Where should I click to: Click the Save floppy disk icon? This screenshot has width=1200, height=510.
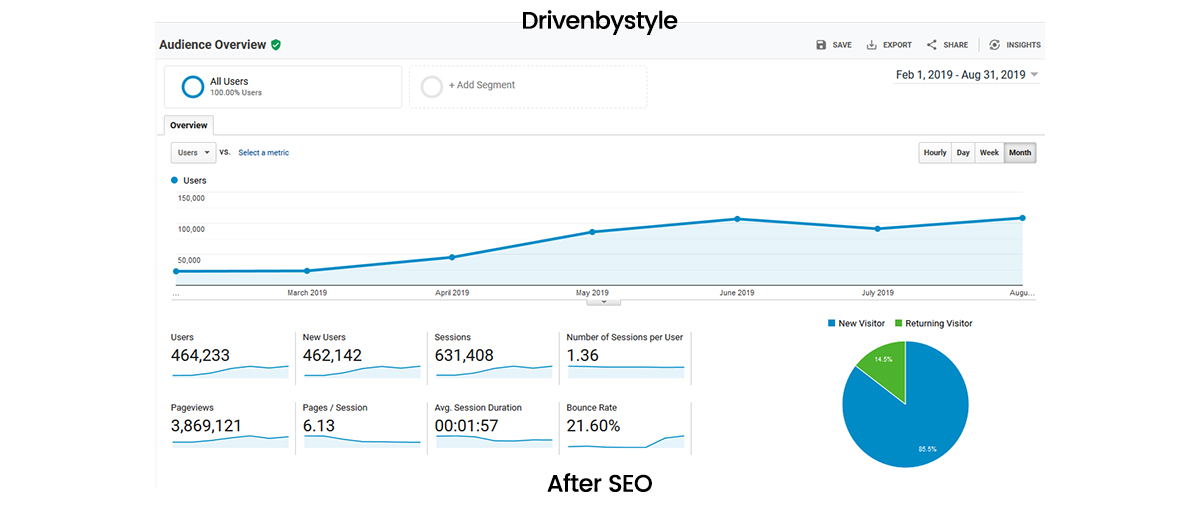click(x=821, y=45)
